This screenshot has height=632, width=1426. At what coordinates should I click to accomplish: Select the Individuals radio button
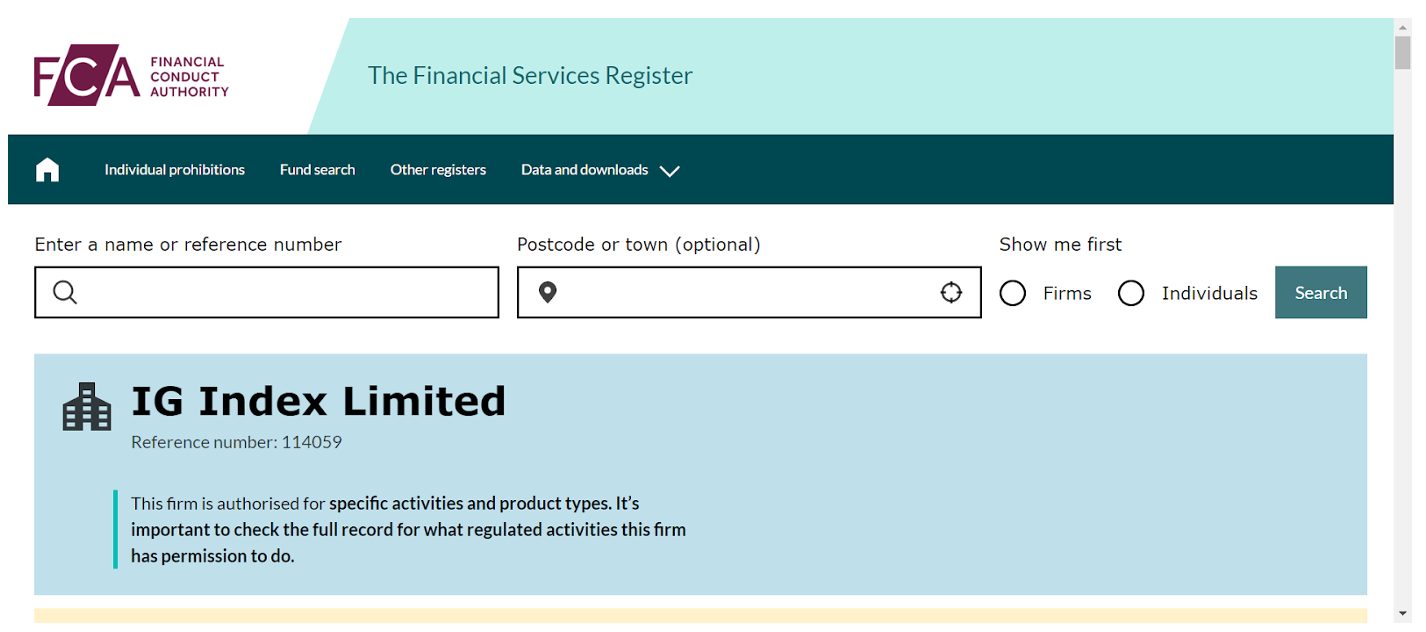[x=1131, y=293]
